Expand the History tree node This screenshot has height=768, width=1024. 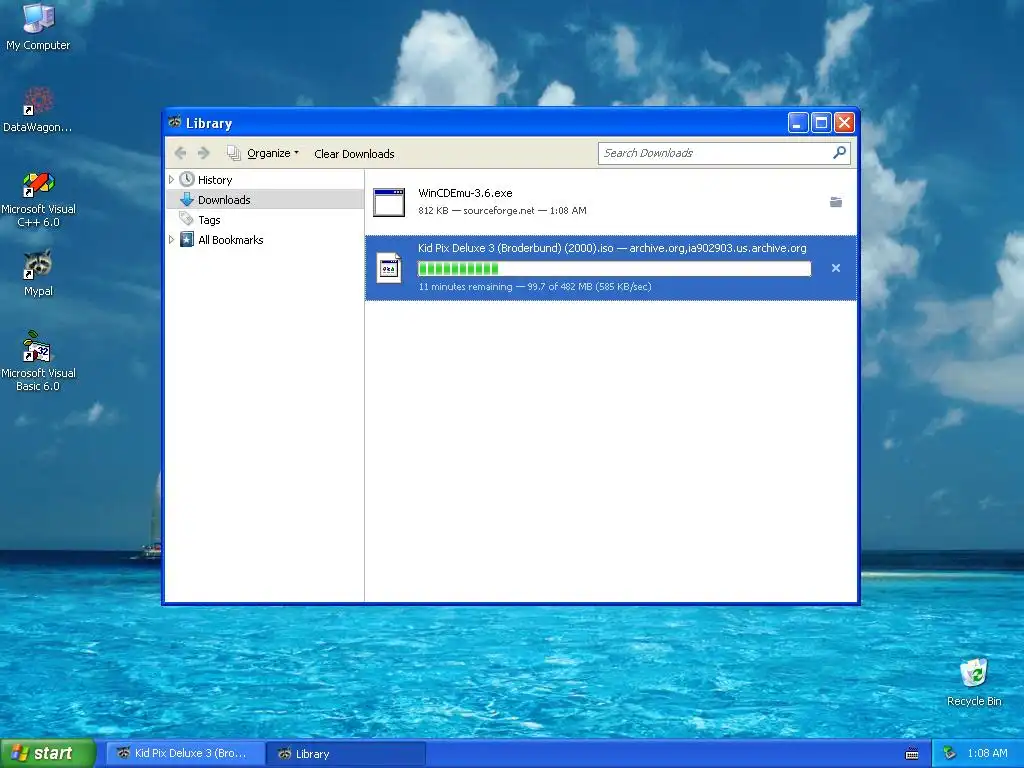pos(171,180)
